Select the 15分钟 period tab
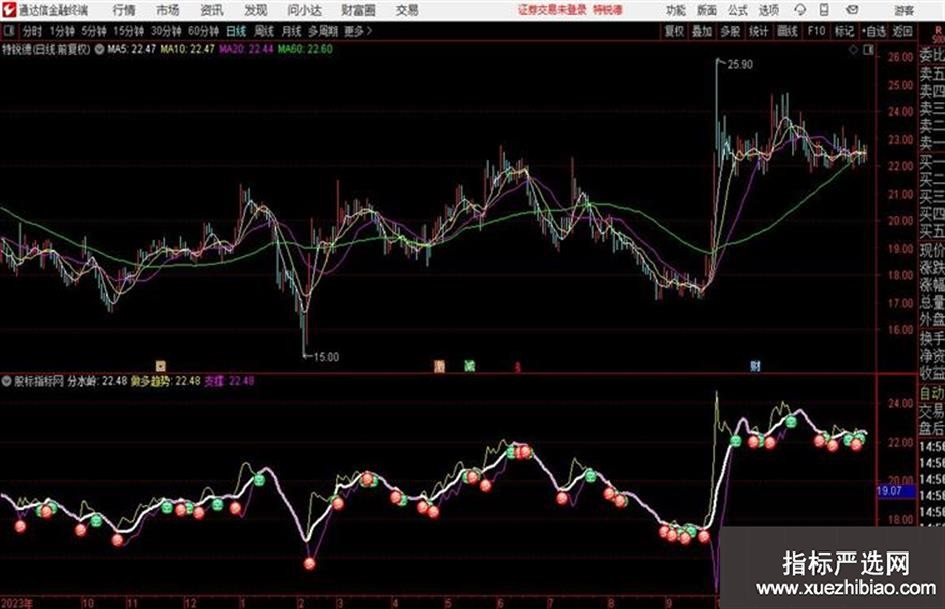Screen dimensions: 945x609 click(129, 31)
